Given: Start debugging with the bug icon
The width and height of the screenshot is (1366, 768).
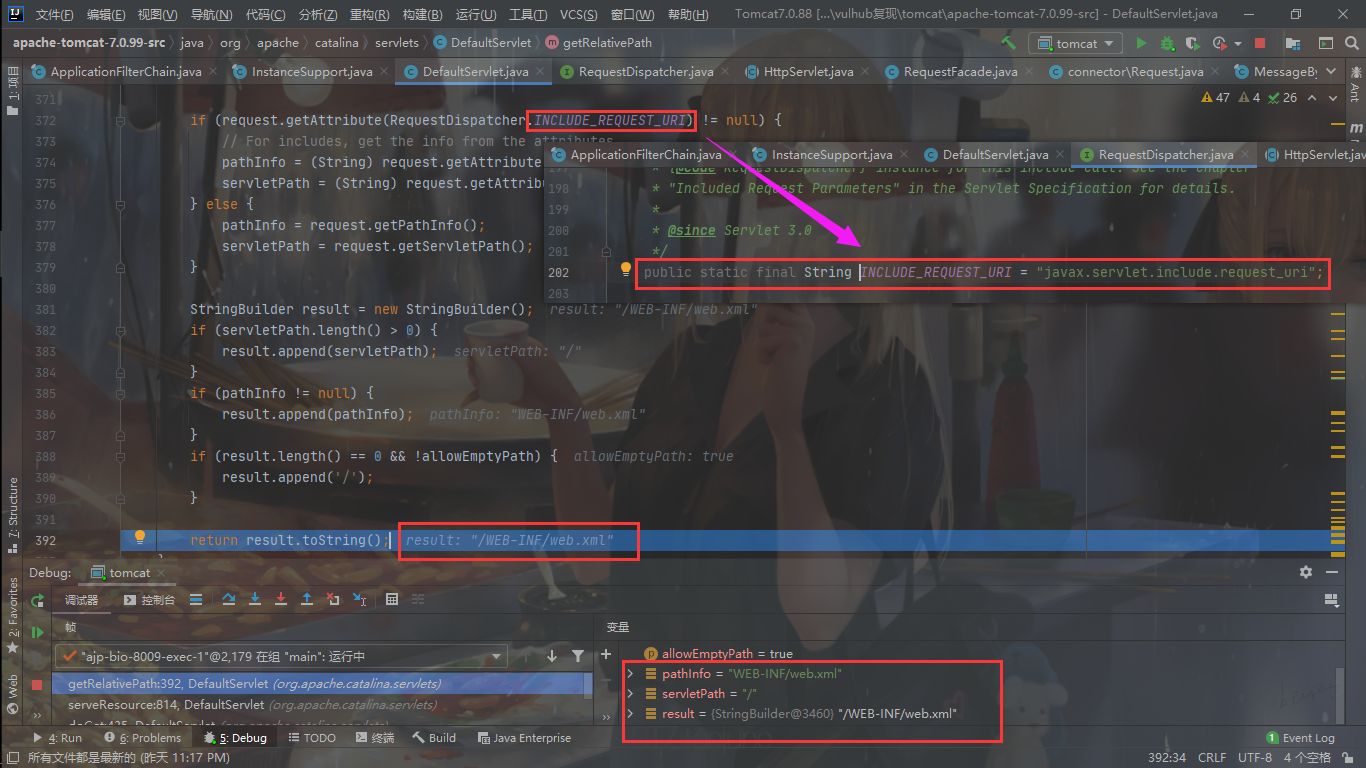Looking at the screenshot, I should coord(1167,43).
